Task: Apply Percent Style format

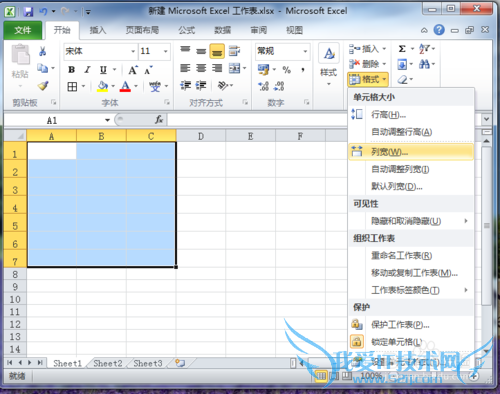Action: coord(286,70)
